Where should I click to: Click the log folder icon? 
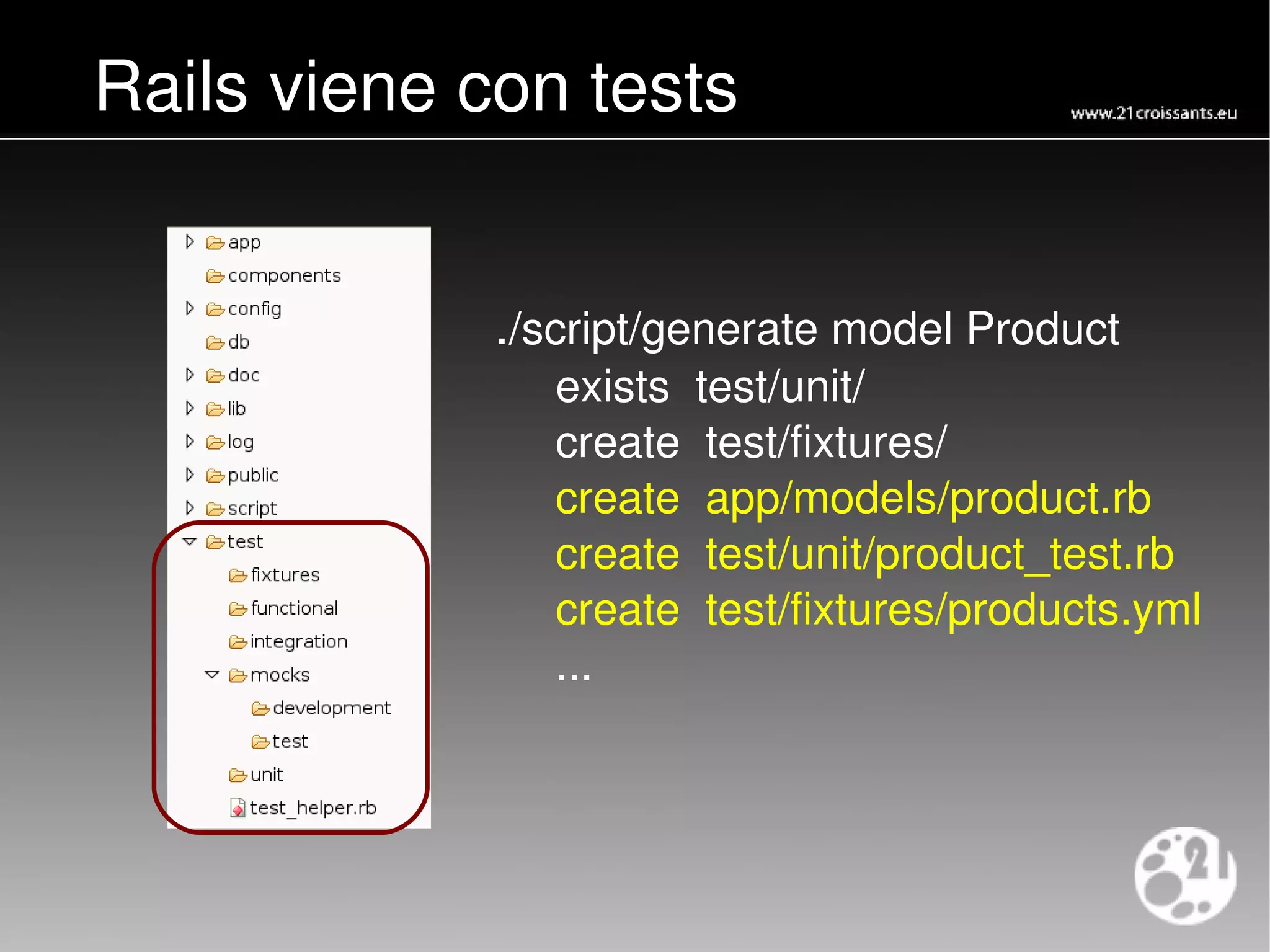pyautogui.click(x=215, y=443)
